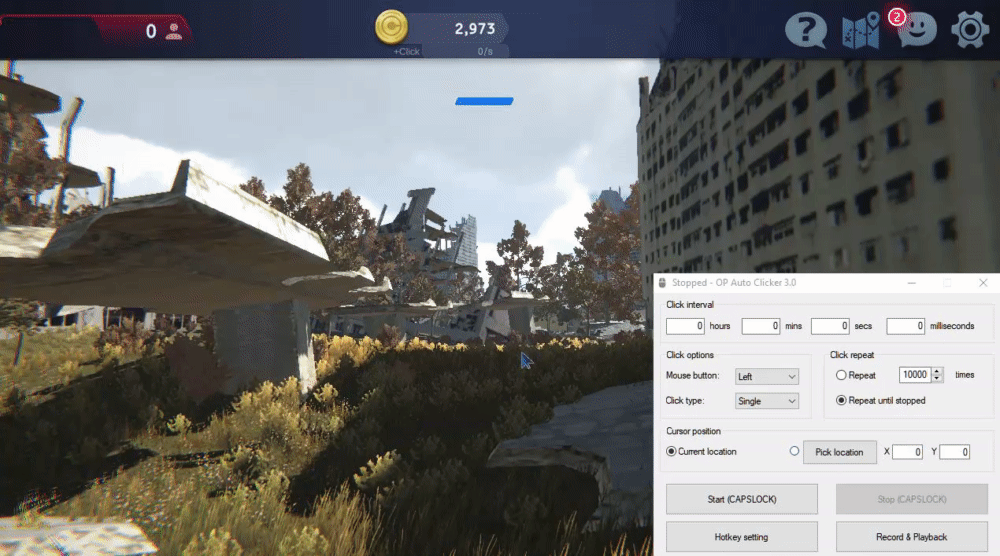Open the Mouse button dropdown
The height and width of the screenshot is (556, 1000).
coord(767,377)
